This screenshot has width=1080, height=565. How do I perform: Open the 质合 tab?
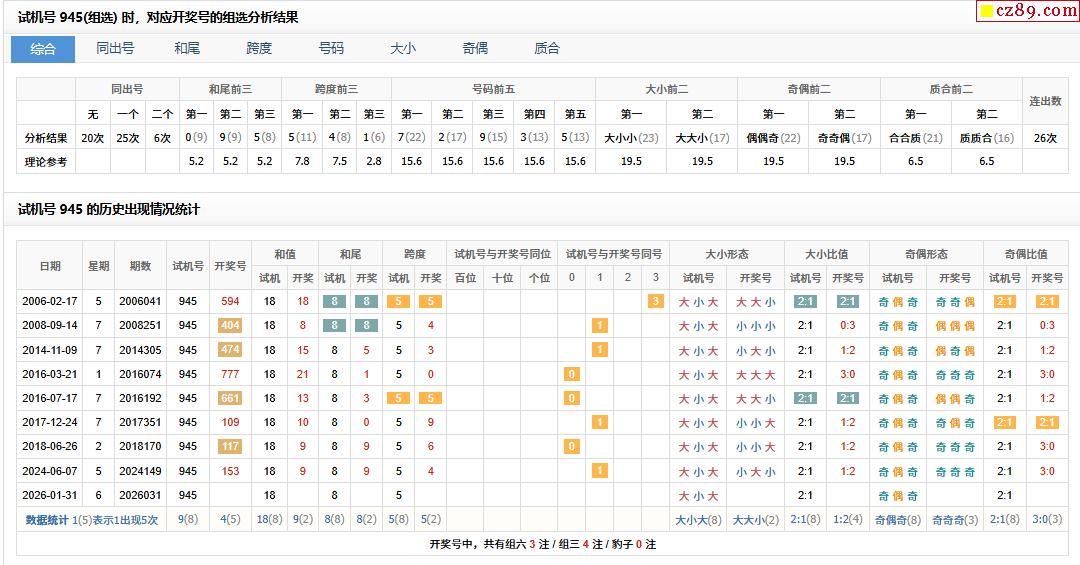(547, 49)
